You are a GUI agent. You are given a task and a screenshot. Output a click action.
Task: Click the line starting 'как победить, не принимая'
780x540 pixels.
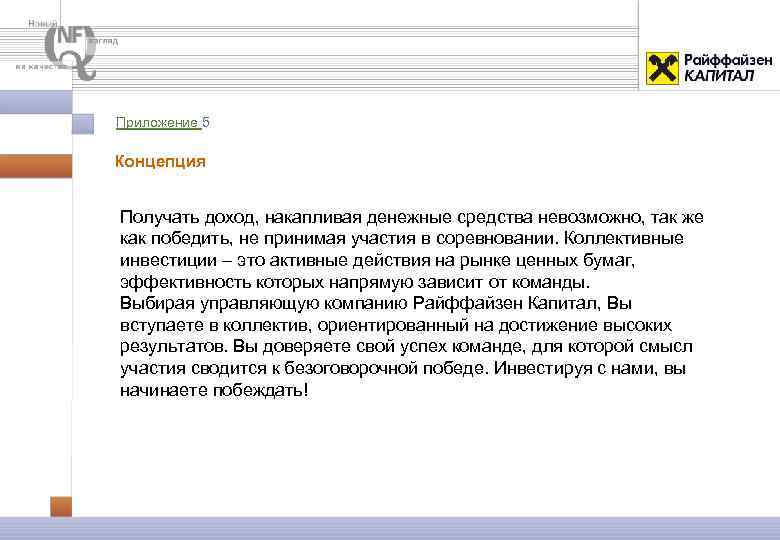[x=401, y=239]
